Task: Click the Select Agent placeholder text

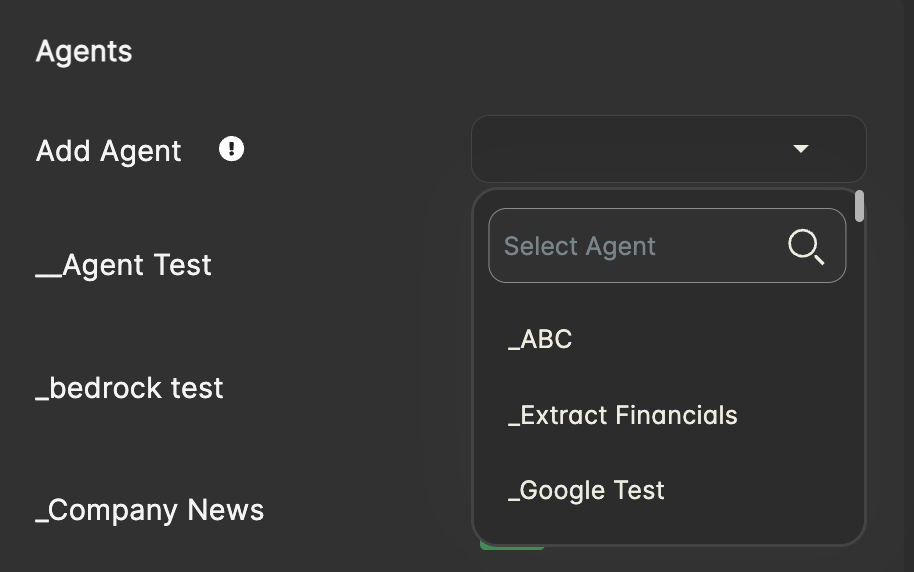Action: point(580,246)
